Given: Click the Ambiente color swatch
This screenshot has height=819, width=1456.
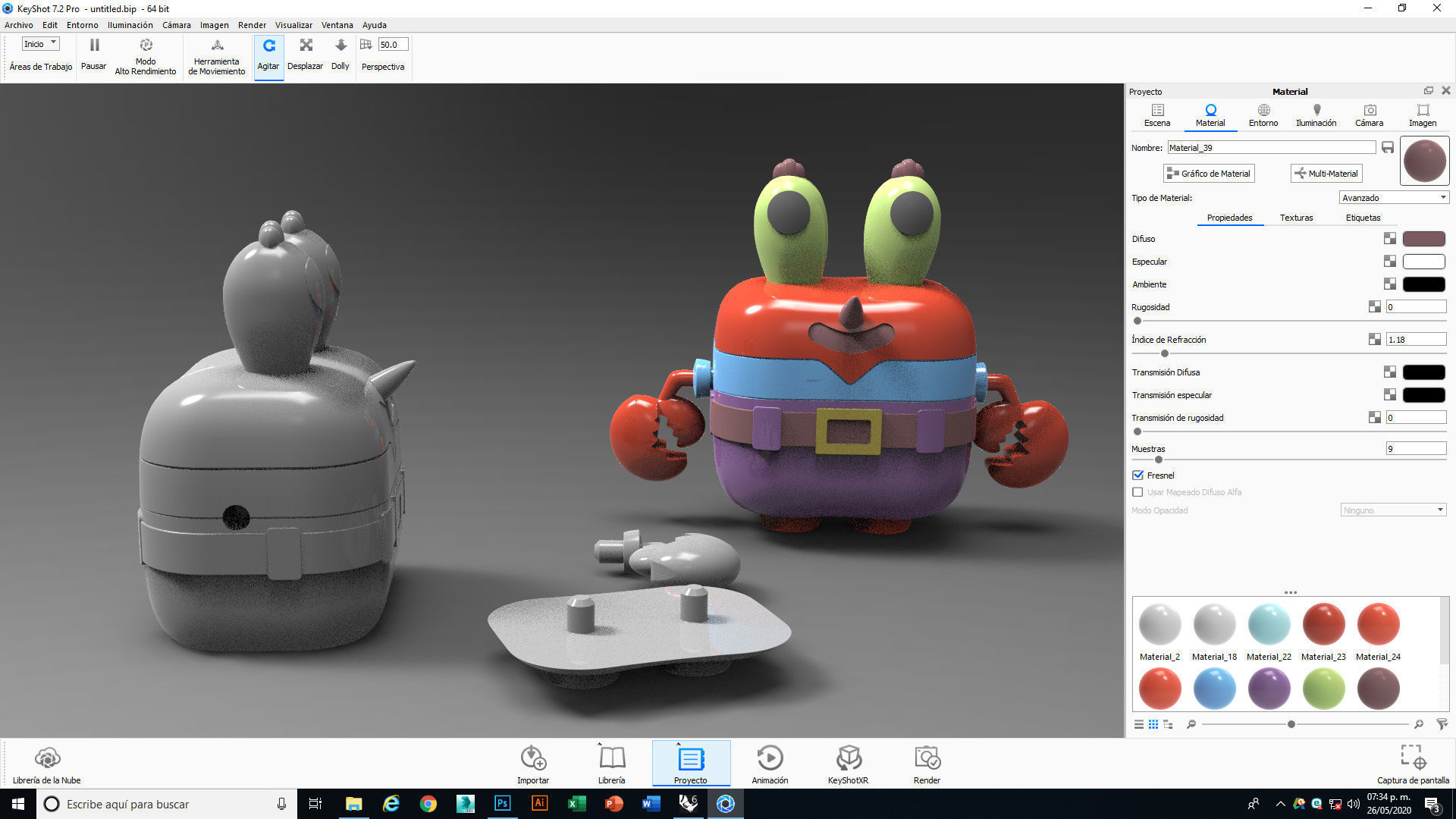Looking at the screenshot, I should 1424,284.
